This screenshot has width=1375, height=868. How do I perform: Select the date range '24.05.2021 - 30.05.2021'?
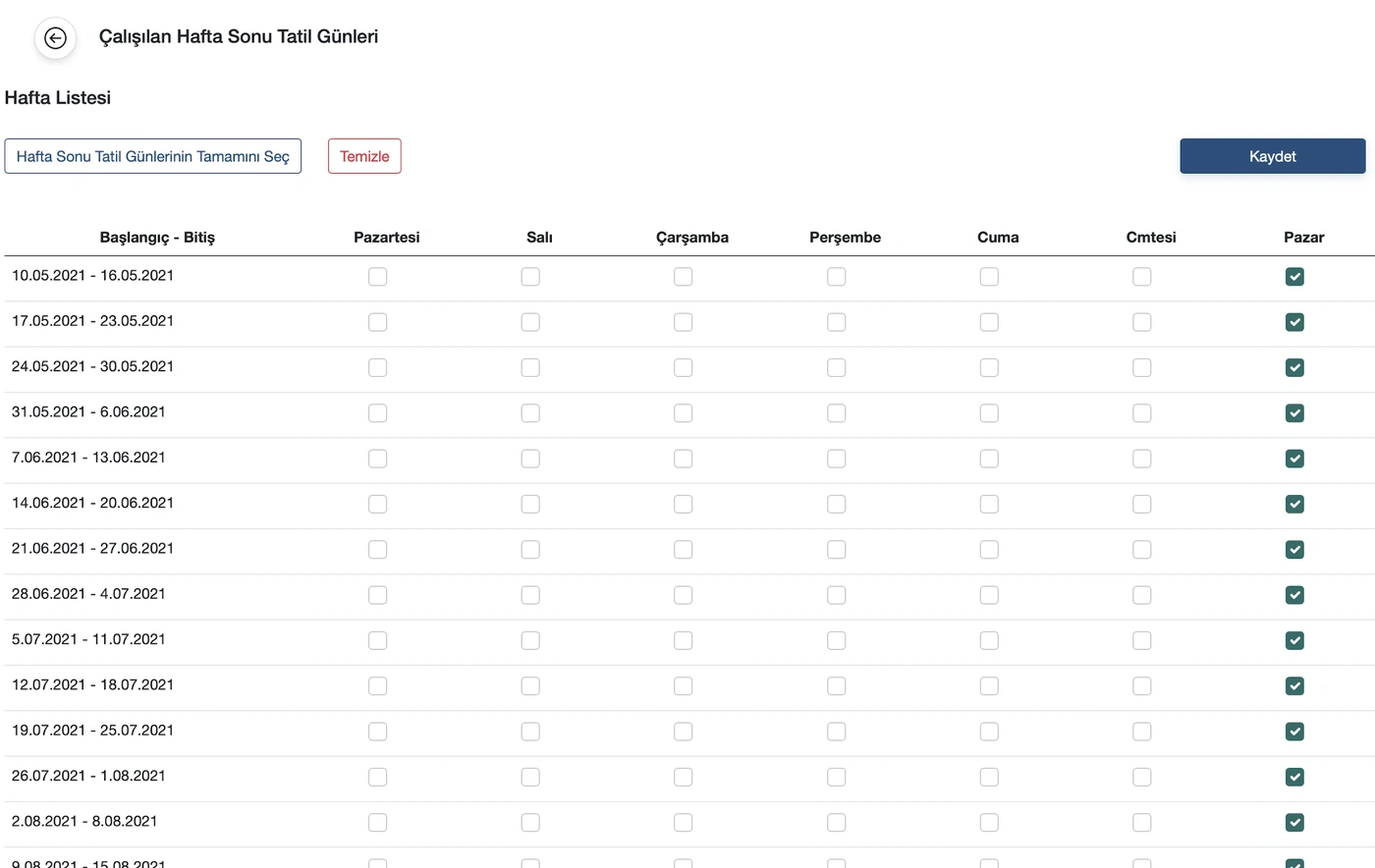93,366
